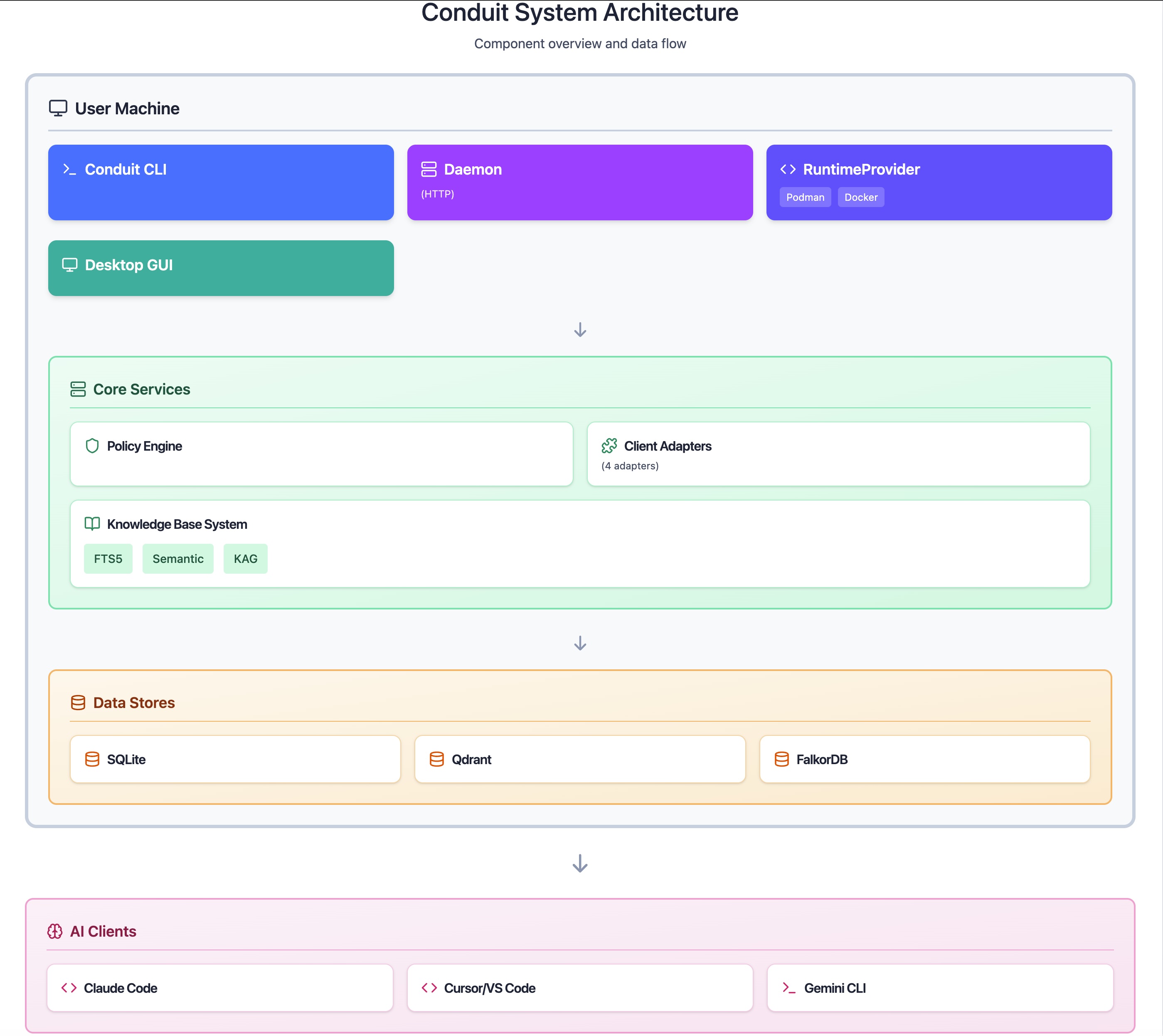Expand the arrow below Core Services
Viewport: 1163px width, 1036px height.
[580, 643]
